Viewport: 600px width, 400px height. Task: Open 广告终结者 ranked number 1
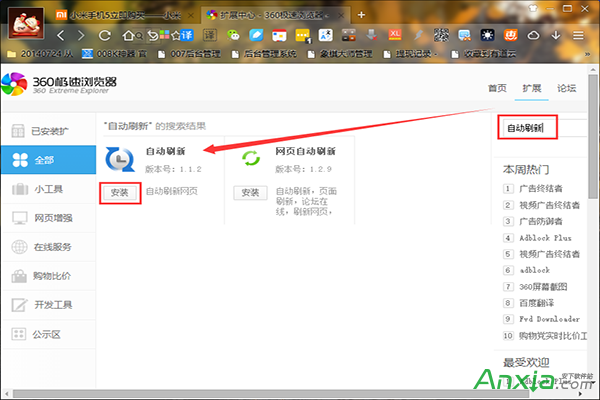541,188
